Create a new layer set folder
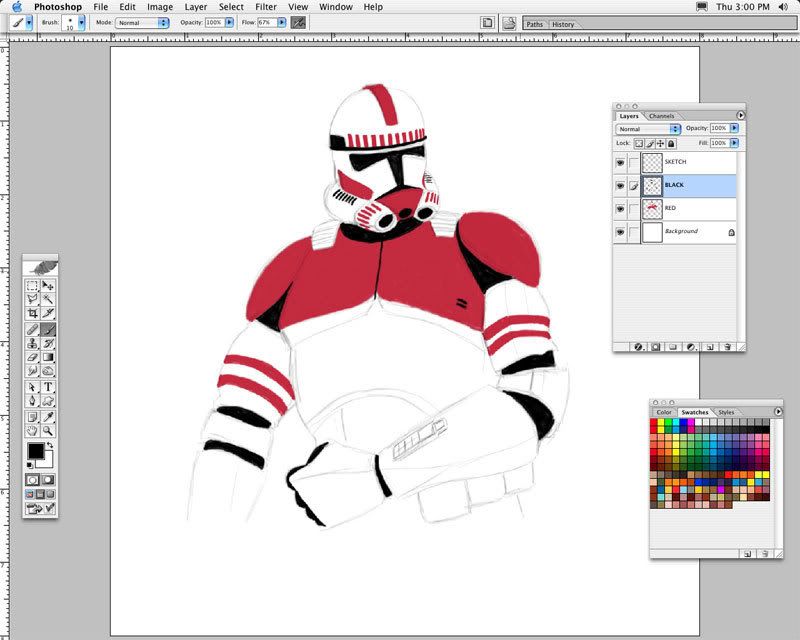 (673, 347)
